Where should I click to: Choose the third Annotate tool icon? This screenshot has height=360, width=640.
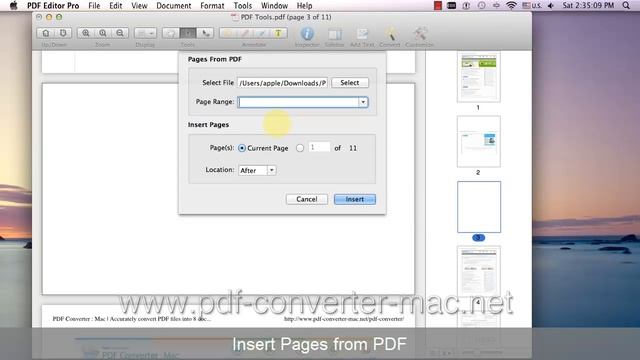[262, 33]
